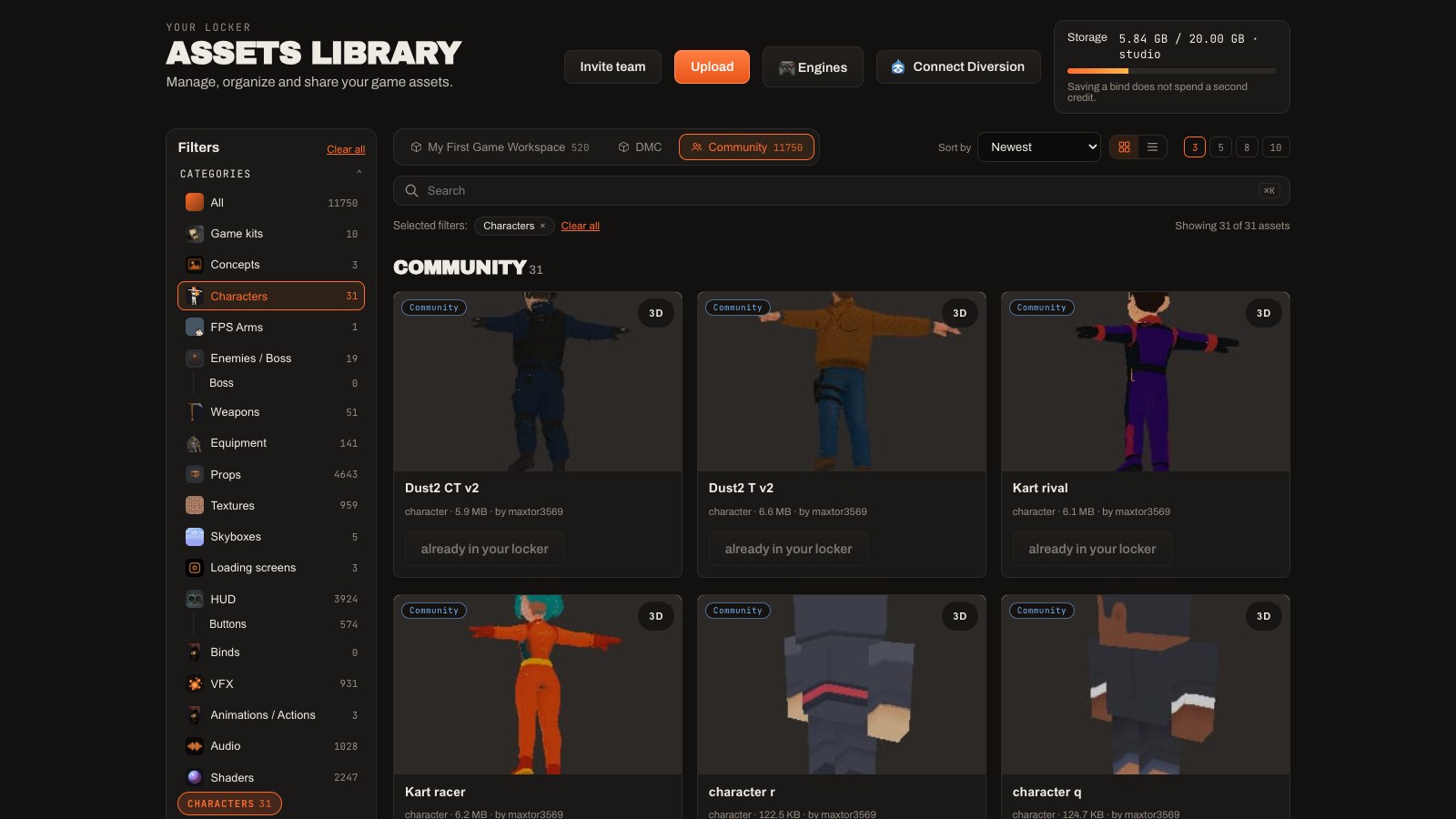Click the storage usage progress bar
The height and width of the screenshot is (819, 1456).
click(1171, 71)
